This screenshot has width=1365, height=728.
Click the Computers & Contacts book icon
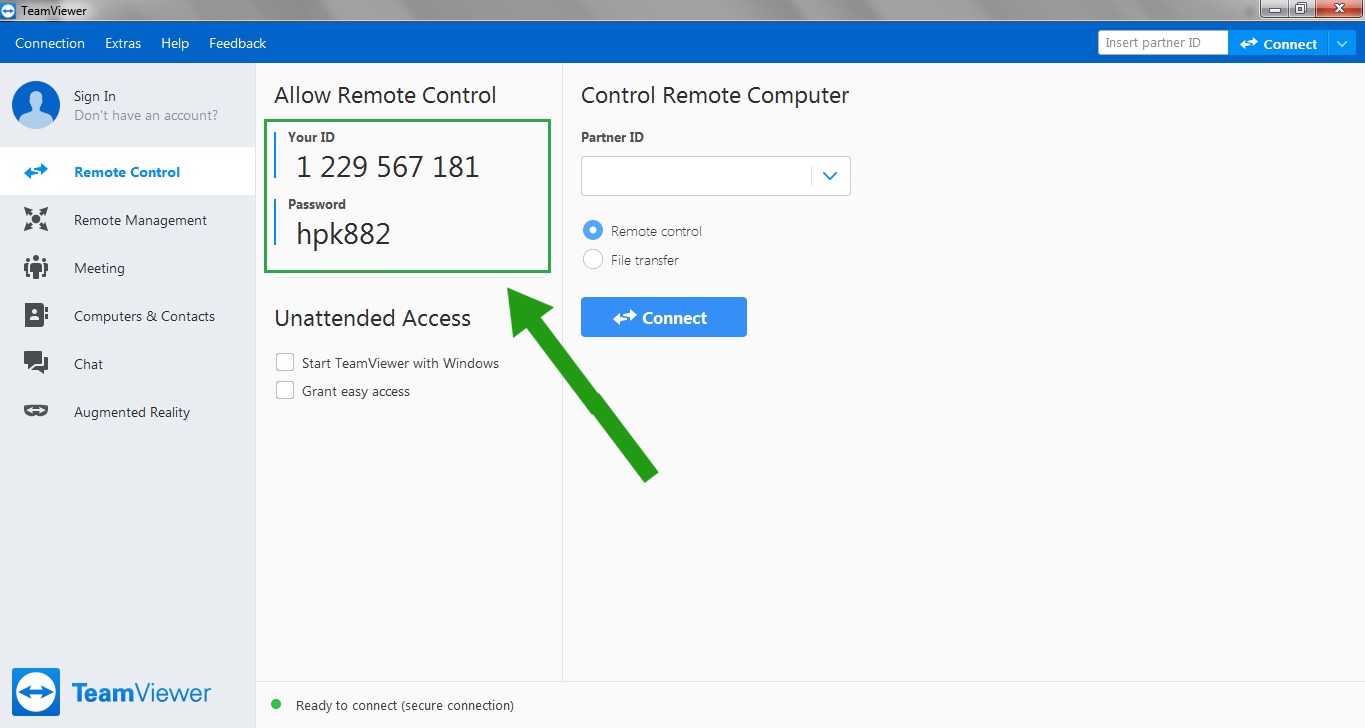coord(36,316)
